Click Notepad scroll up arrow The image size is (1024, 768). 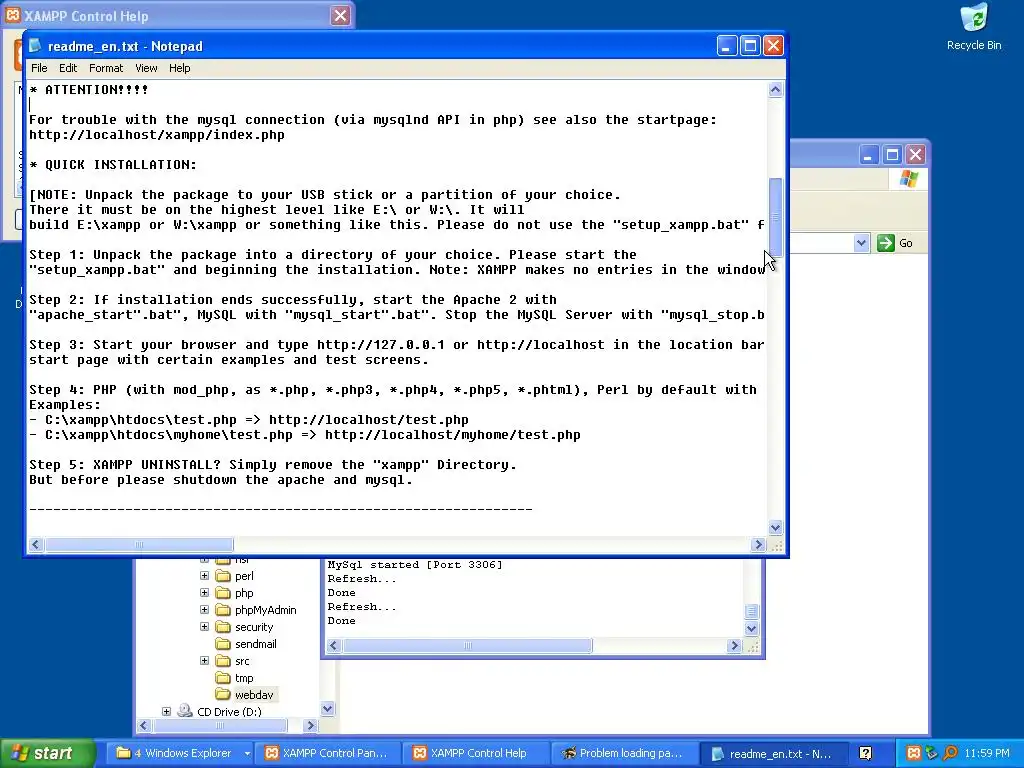click(x=775, y=89)
